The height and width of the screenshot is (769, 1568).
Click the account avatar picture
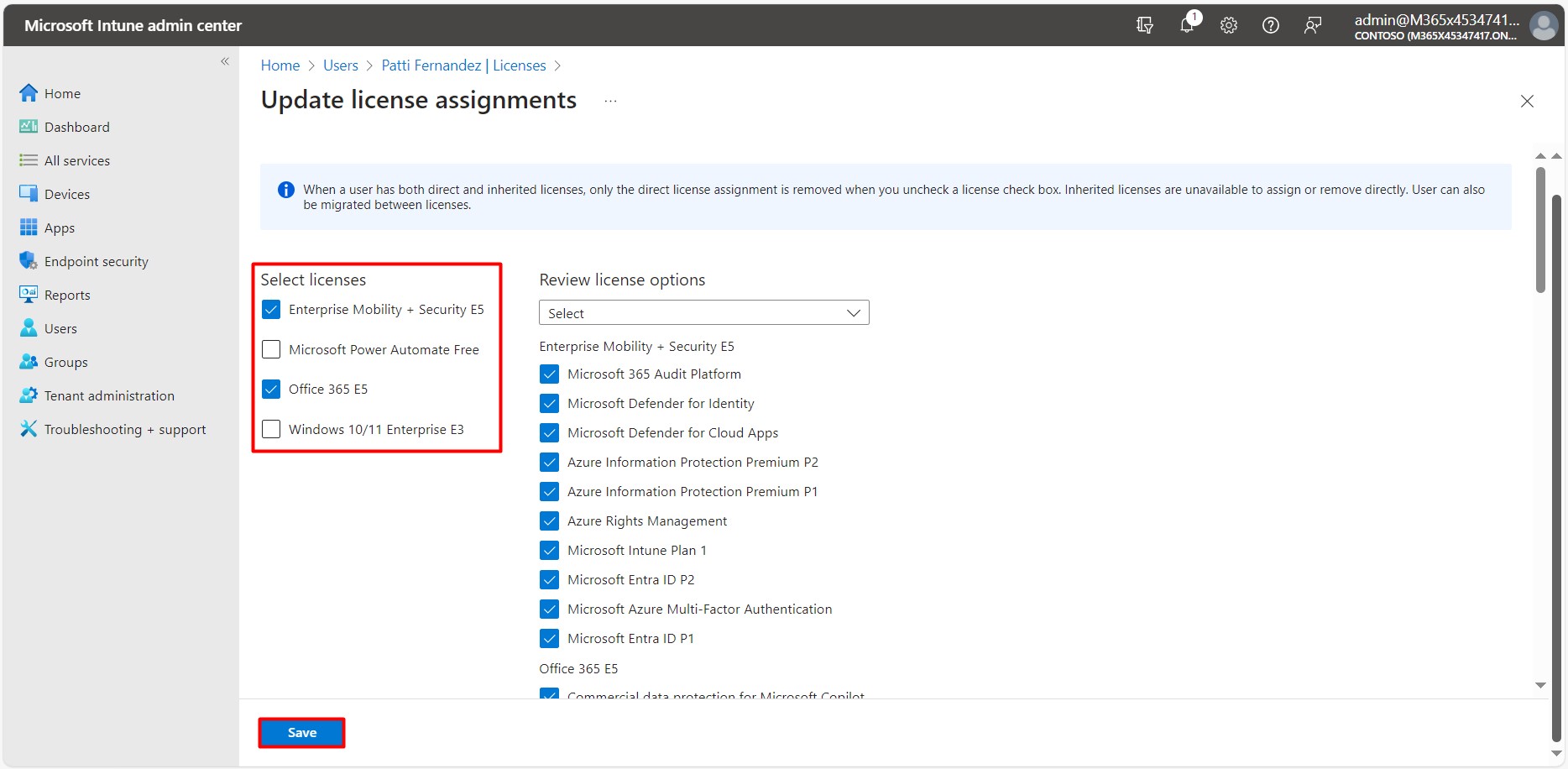(1544, 26)
